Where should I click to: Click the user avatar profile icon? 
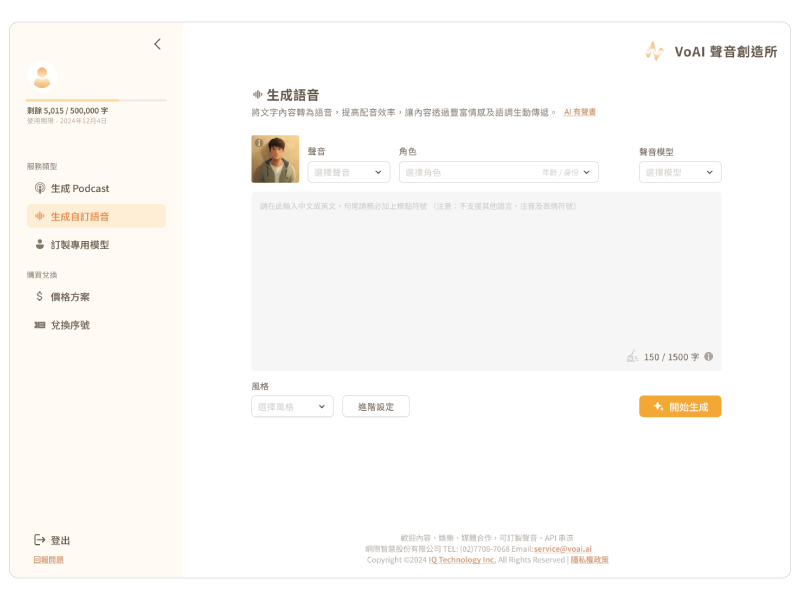pos(42,76)
